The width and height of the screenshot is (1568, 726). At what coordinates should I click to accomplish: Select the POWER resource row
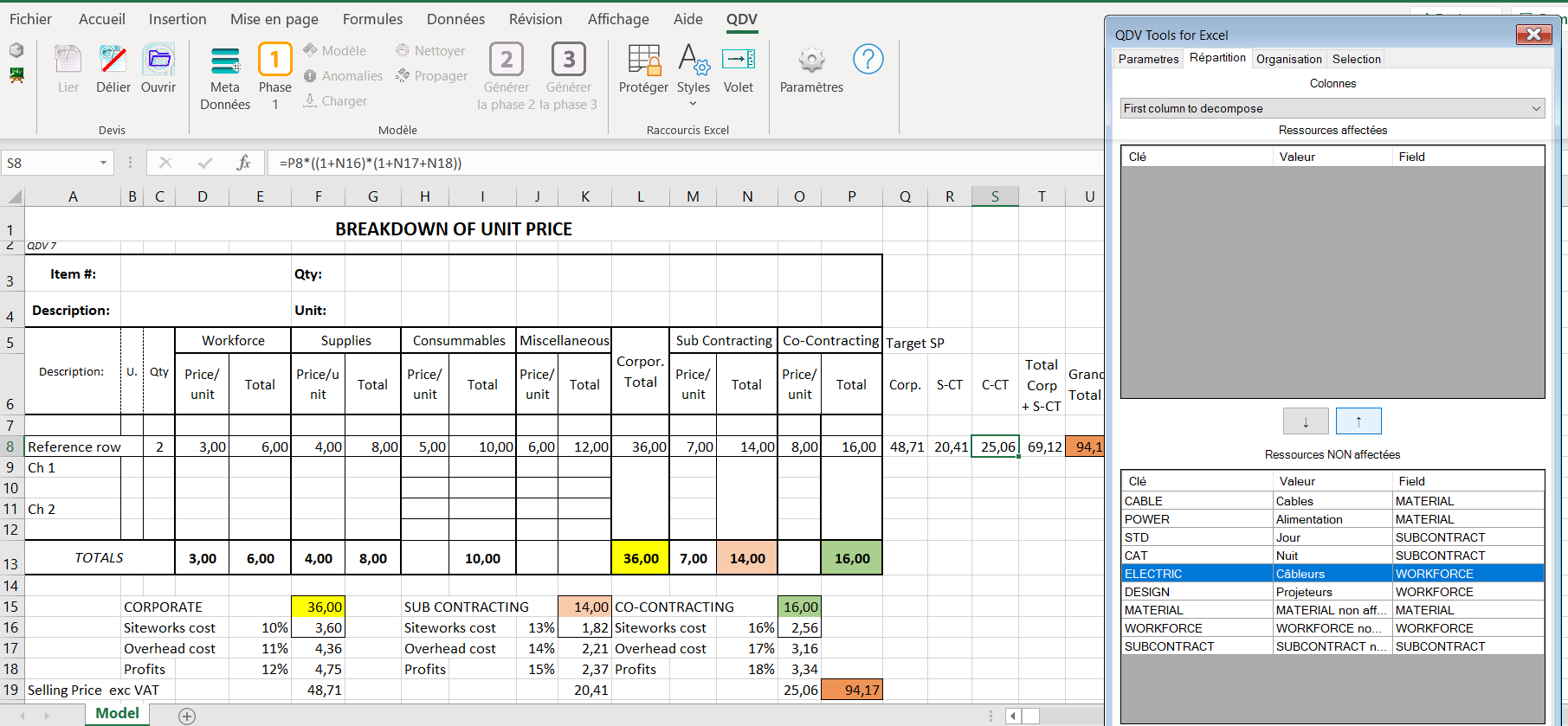pyautogui.click(x=1332, y=519)
